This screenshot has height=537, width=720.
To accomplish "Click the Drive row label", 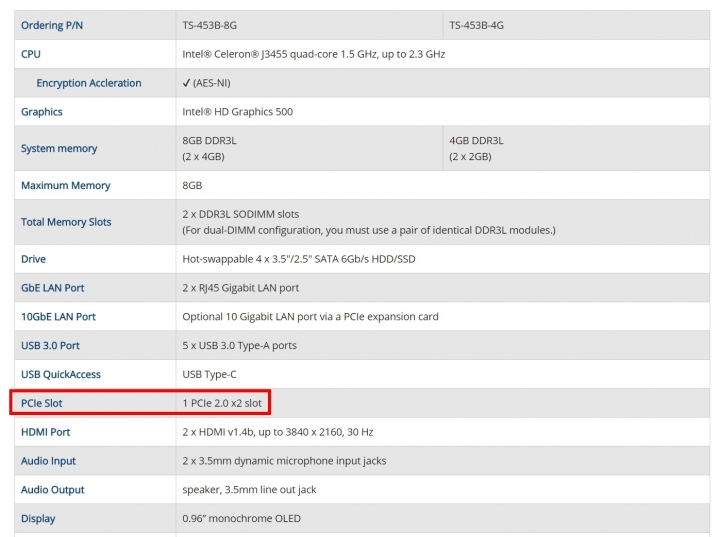I will pyautogui.click(x=33, y=259).
